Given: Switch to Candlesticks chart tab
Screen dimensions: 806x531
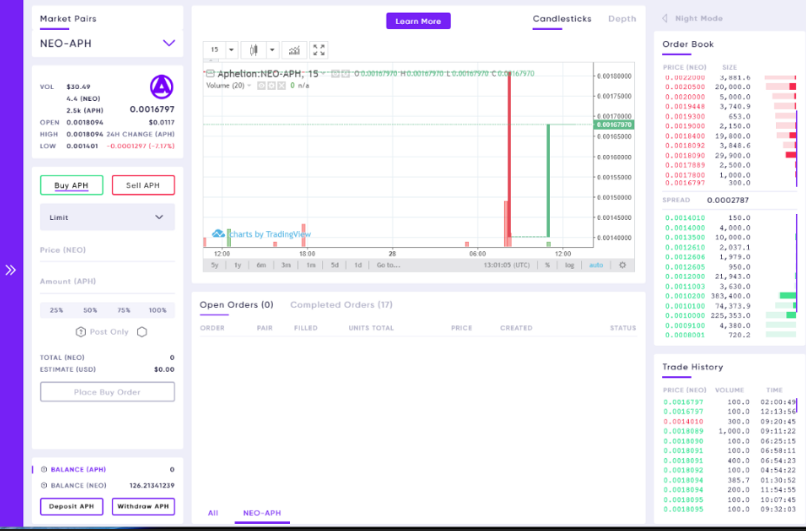Looking at the screenshot, I should point(562,19).
